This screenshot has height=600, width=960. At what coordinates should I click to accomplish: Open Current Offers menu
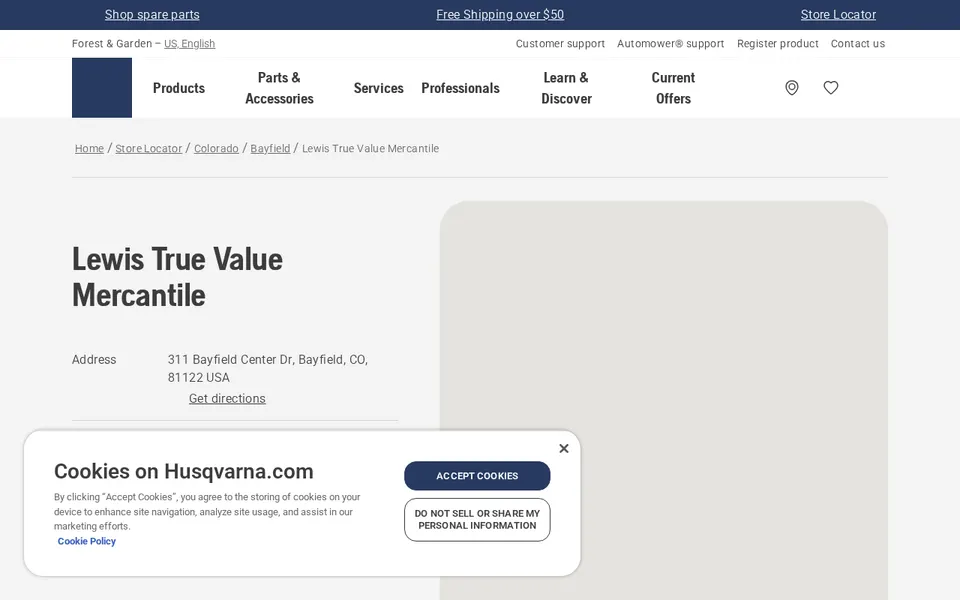[673, 88]
